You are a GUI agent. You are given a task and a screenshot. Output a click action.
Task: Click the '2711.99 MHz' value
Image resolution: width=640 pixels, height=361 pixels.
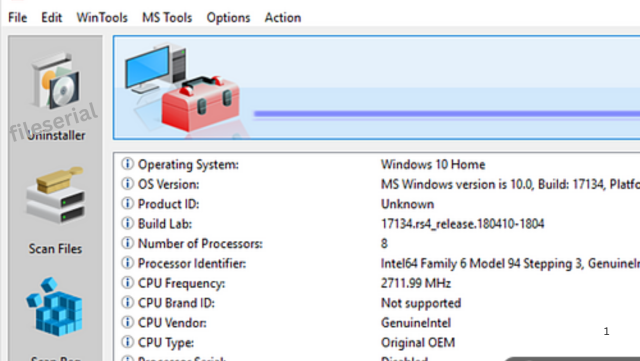click(416, 283)
